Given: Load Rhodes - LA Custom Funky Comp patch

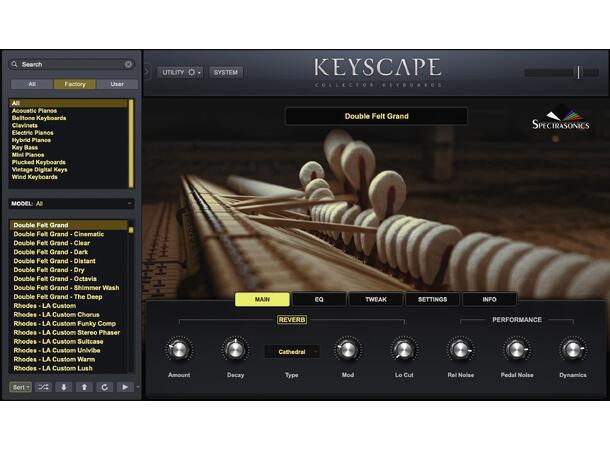Looking at the screenshot, I should (x=69, y=324).
